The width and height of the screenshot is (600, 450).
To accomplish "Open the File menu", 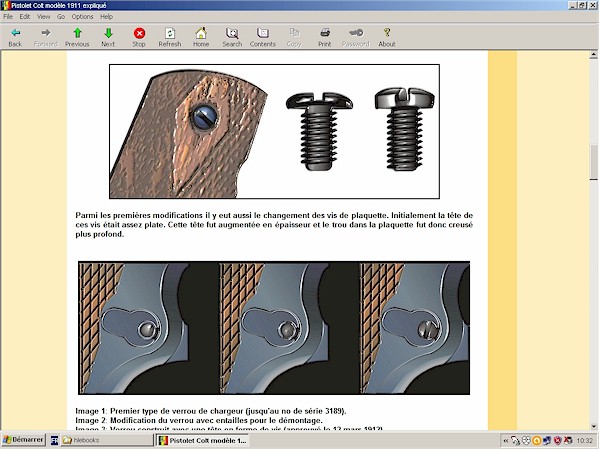I will [x=8, y=16].
